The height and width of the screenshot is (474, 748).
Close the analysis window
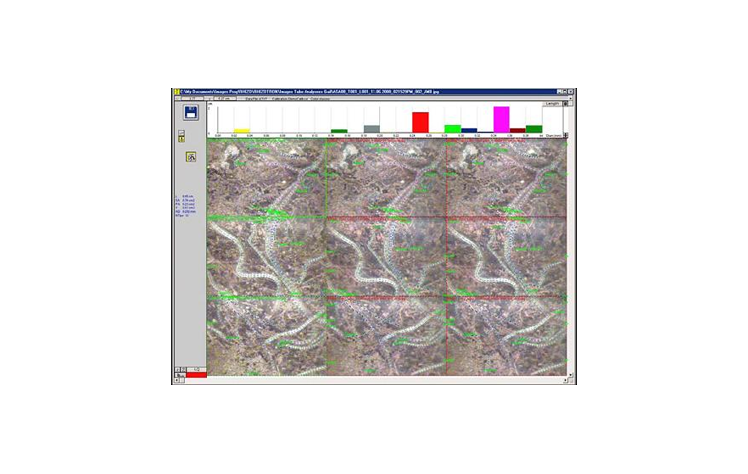click(x=568, y=91)
